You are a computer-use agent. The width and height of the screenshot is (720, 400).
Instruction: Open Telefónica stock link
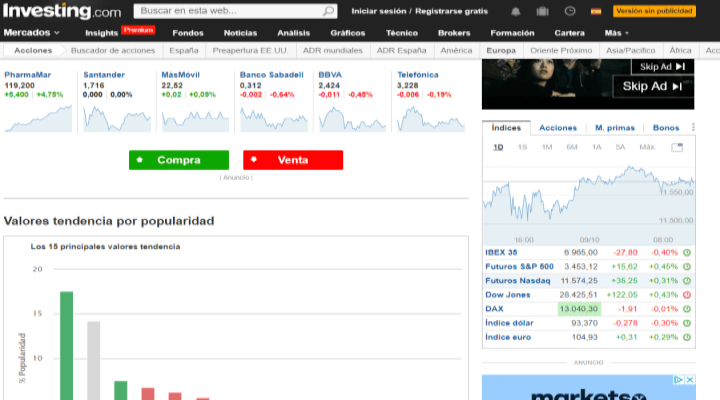point(418,75)
